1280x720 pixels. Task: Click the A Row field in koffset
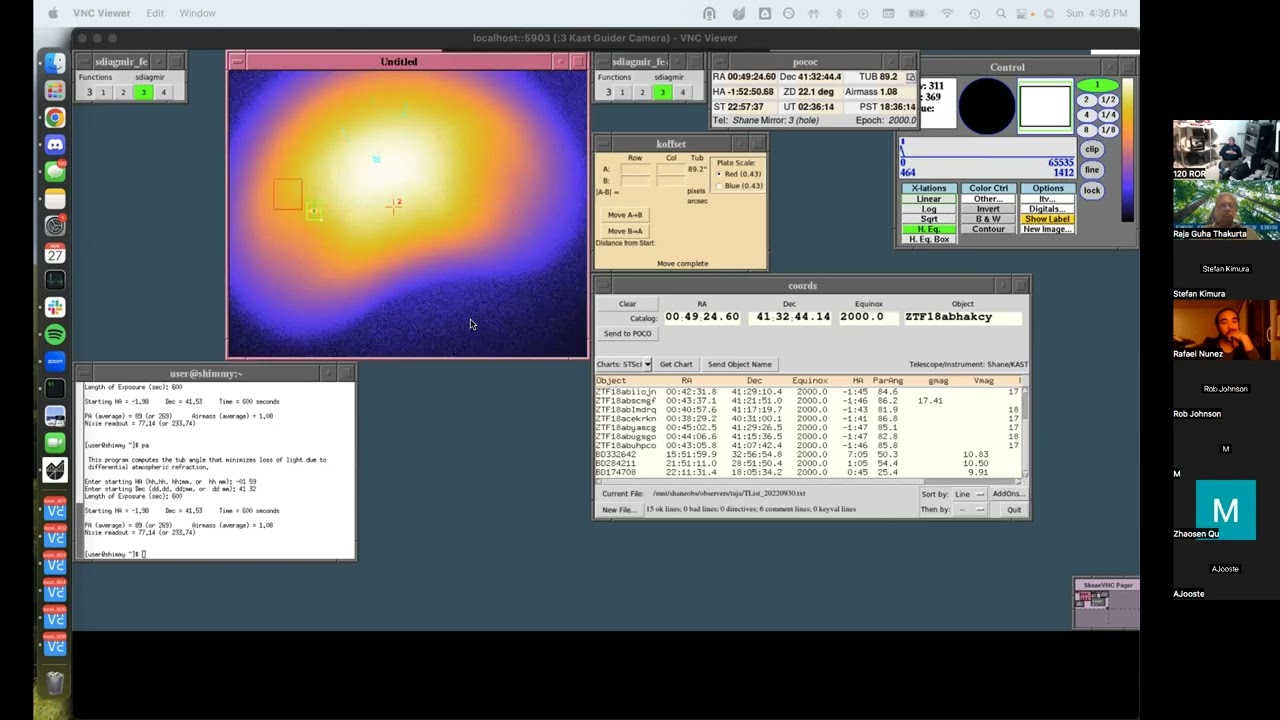(635, 169)
